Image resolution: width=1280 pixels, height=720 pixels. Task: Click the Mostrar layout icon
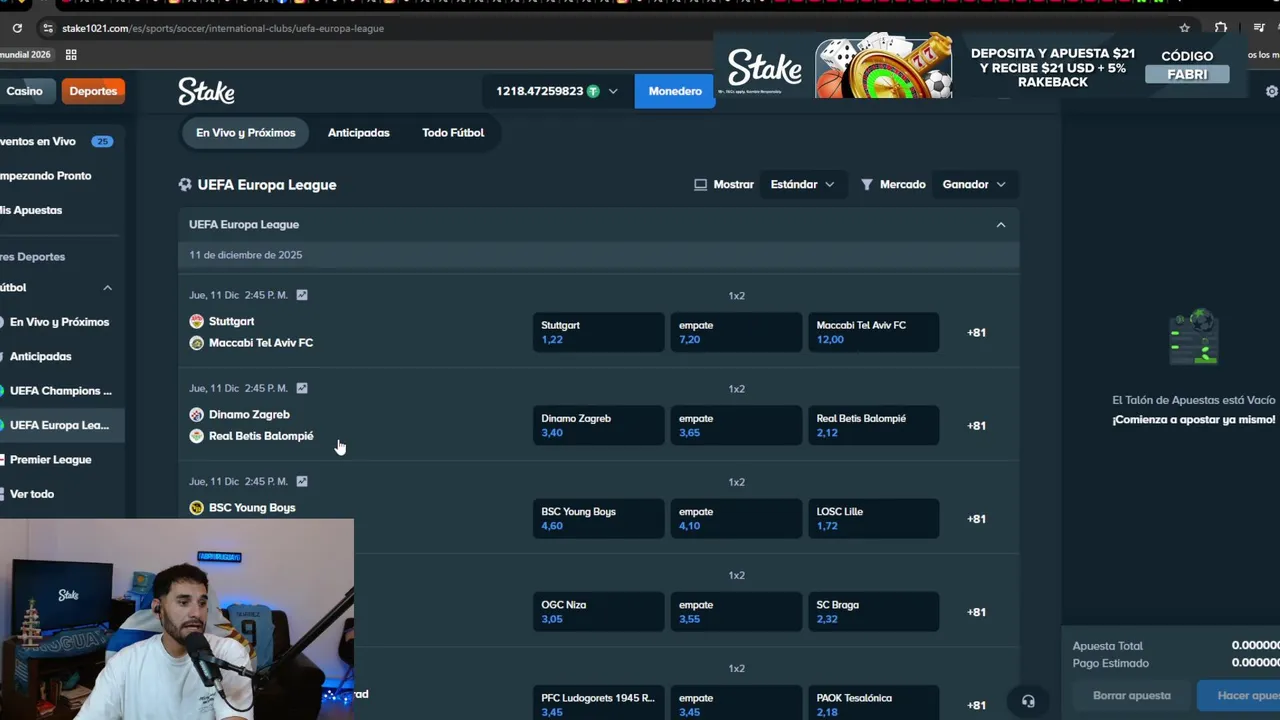tap(700, 184)
